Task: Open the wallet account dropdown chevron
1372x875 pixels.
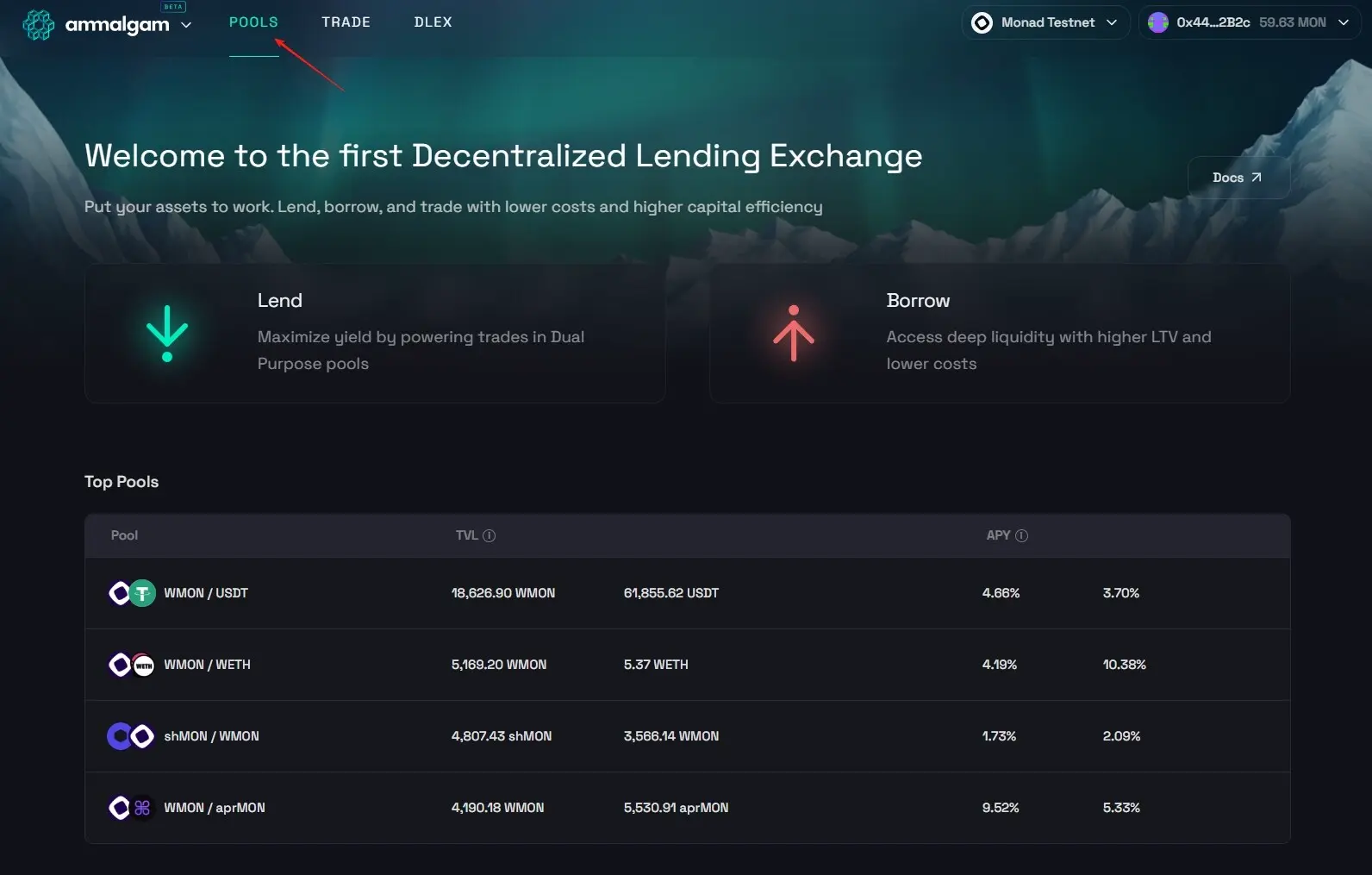Action: coord(1344,22)
